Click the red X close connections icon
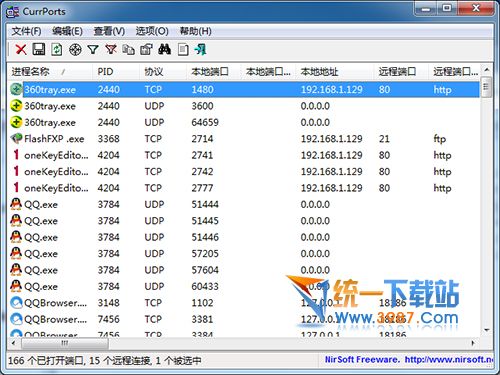The height and width of the screenshot is (375, 500). coord(21,50)
